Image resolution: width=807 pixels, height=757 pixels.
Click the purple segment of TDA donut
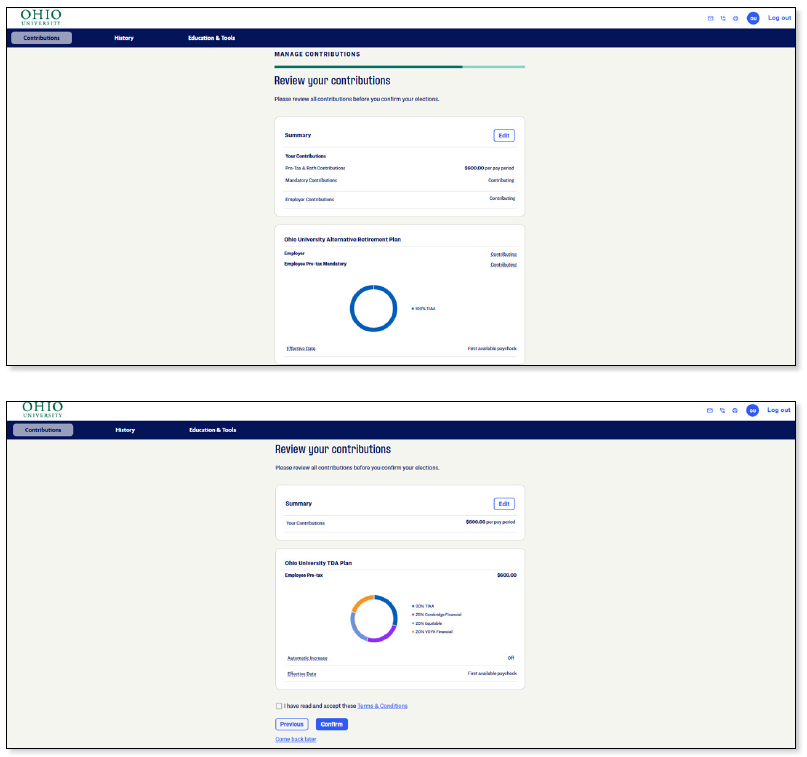pos(385,637)
